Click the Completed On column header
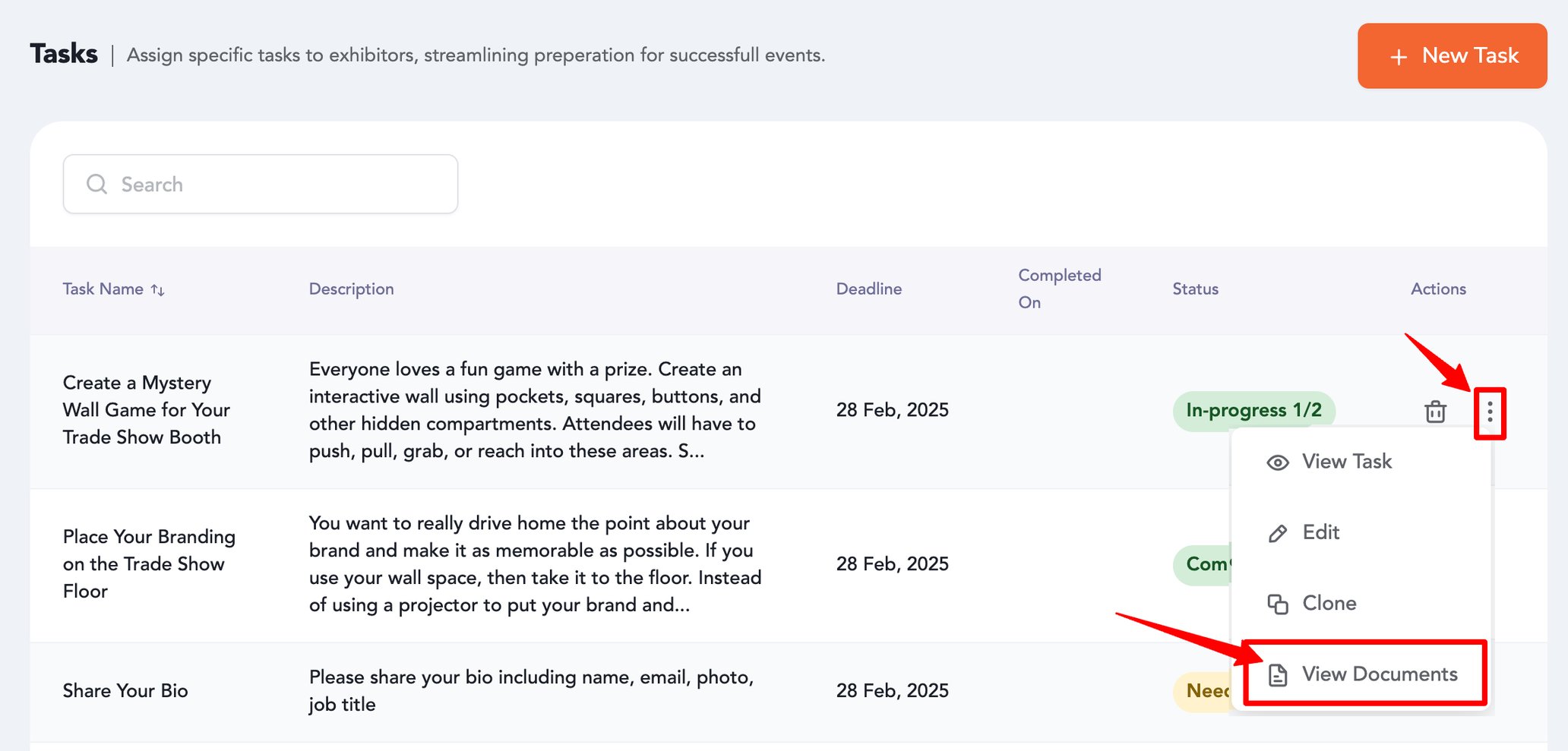 click(x=1059, y=289)
